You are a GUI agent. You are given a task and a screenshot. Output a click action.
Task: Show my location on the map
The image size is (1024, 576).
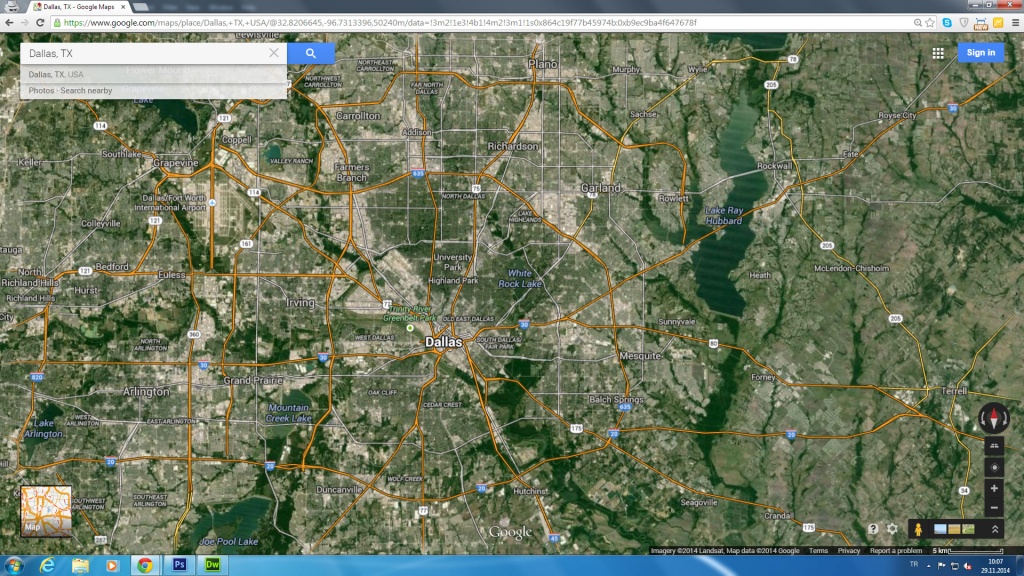point(993,467)
